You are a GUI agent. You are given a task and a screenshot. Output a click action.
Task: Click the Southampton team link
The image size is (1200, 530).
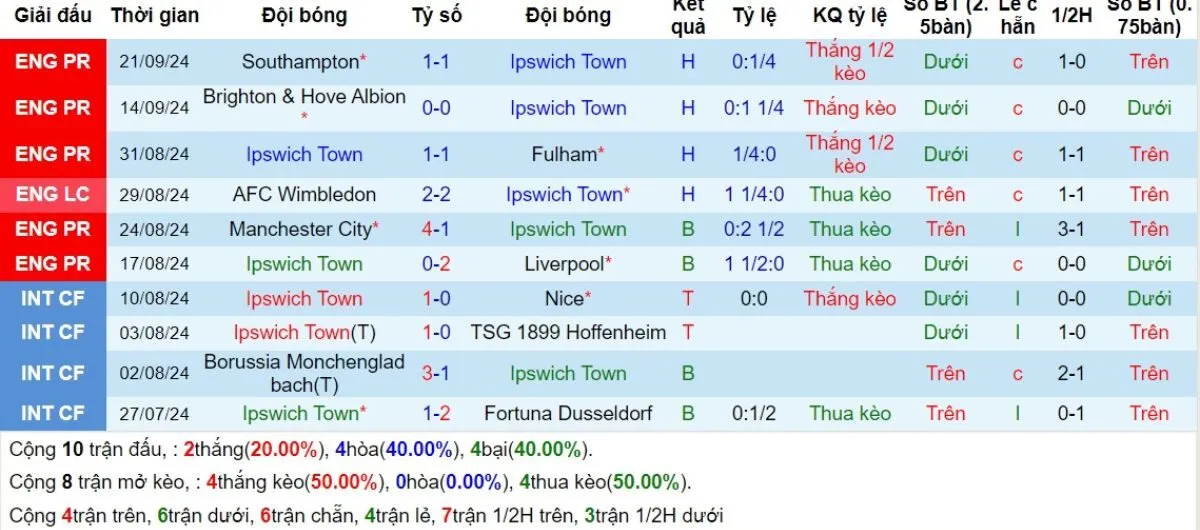(300, 62)
